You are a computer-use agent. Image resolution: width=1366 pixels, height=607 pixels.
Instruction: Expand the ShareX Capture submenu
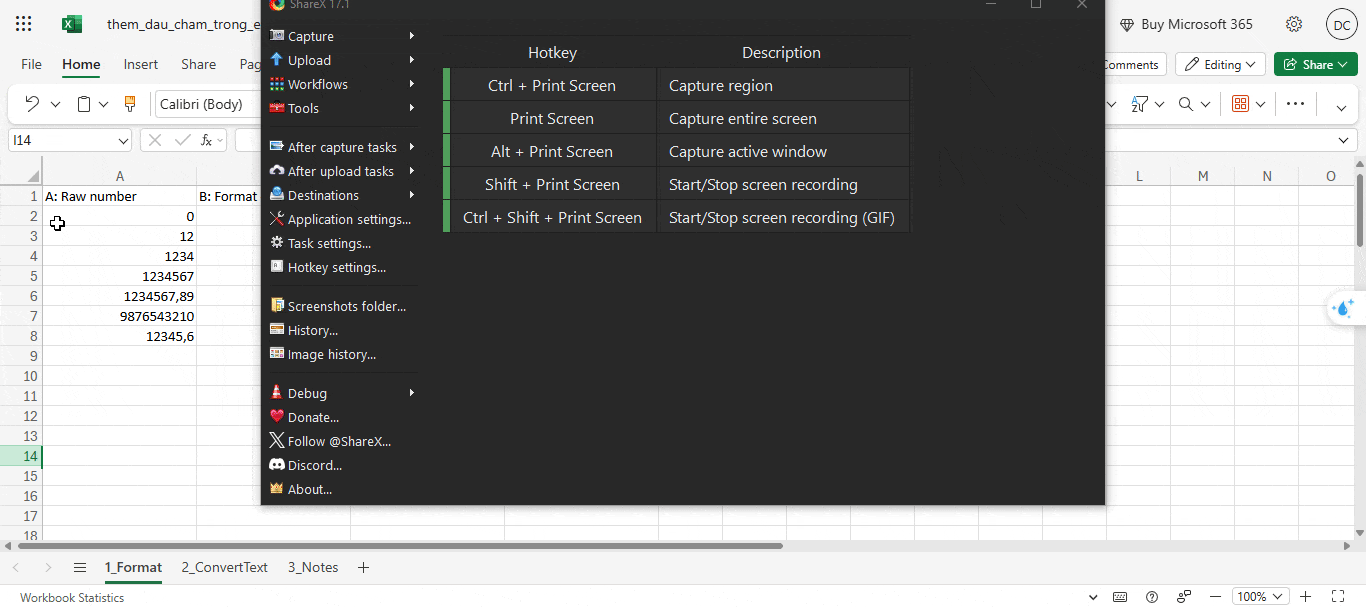pos(342,36)
